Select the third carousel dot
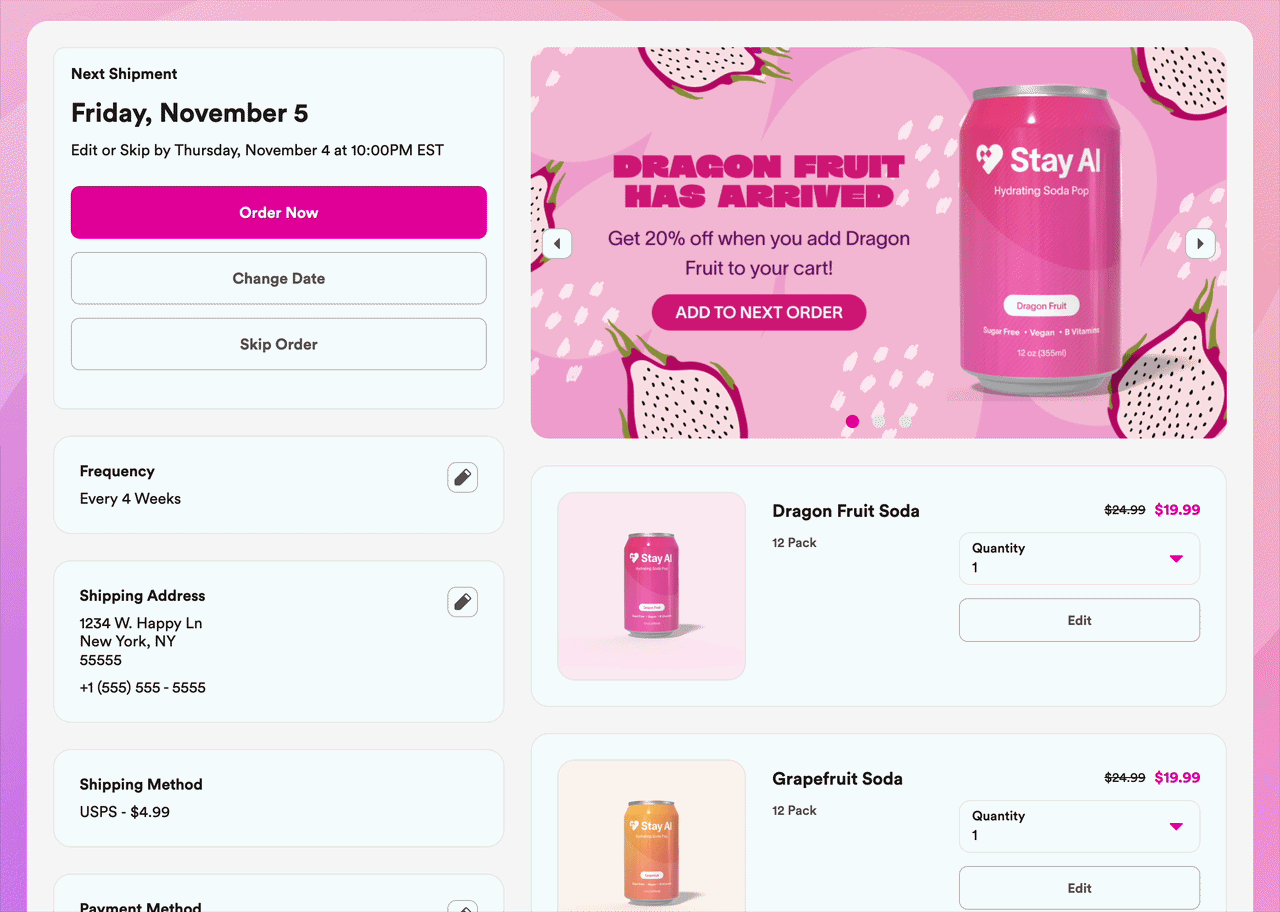Image resolution: width=1280 pixels, height=912 pixels. [x=905, y=421]
